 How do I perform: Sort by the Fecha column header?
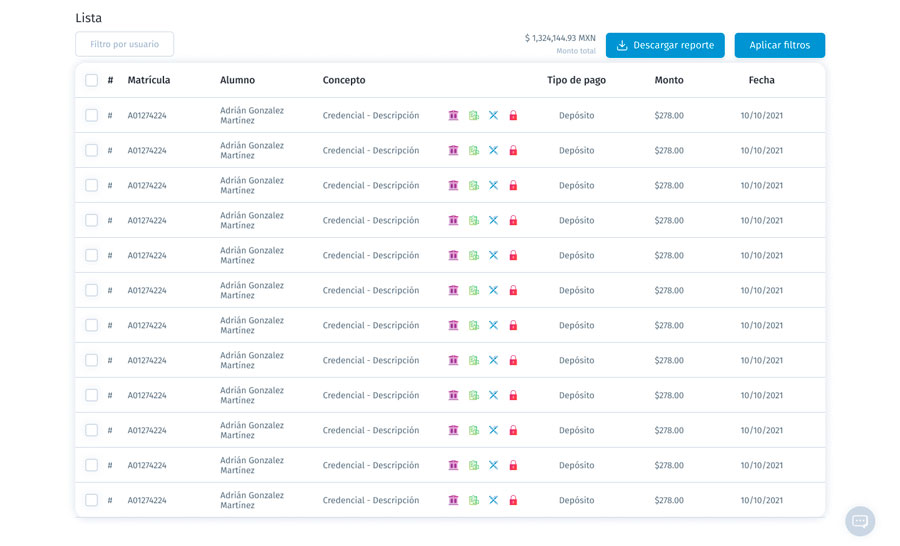pos(761,80)
